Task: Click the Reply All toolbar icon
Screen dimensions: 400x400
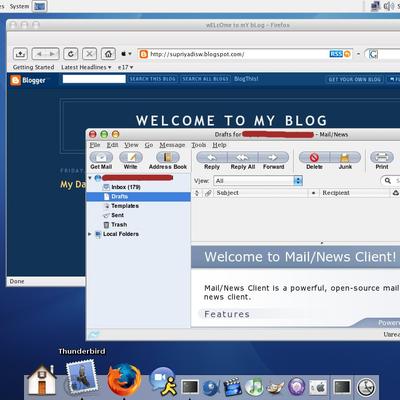Action: click(x=242, y=157)
